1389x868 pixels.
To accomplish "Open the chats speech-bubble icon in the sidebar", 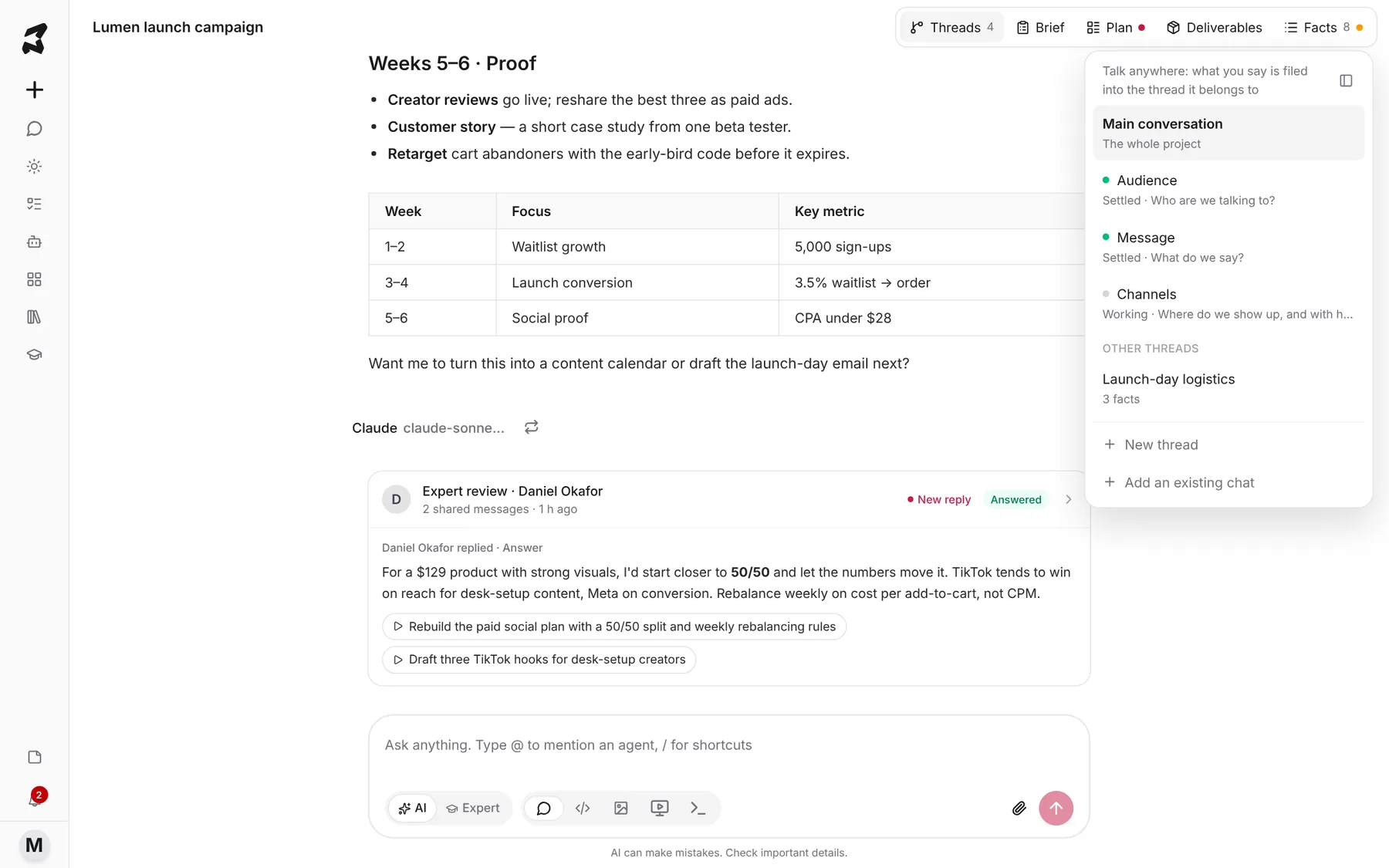I will 35,129.
